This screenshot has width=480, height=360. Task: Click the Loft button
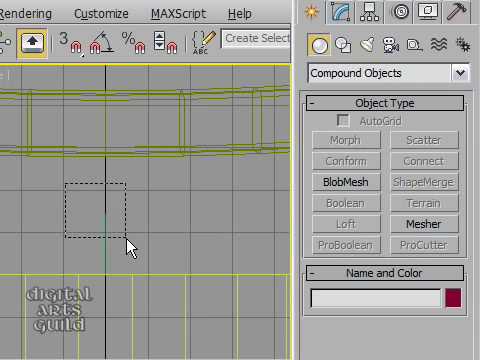click(346, 224)
